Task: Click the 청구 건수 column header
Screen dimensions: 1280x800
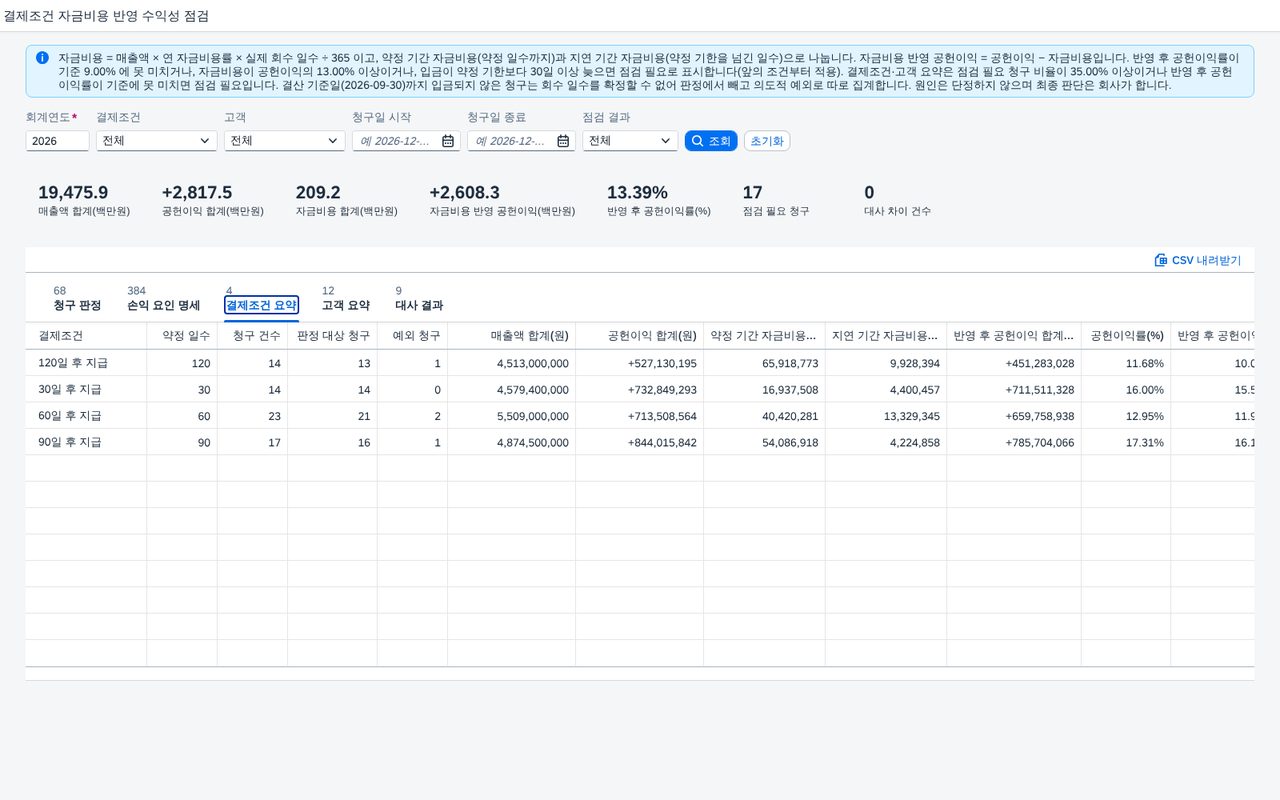Action: point(252,336)
